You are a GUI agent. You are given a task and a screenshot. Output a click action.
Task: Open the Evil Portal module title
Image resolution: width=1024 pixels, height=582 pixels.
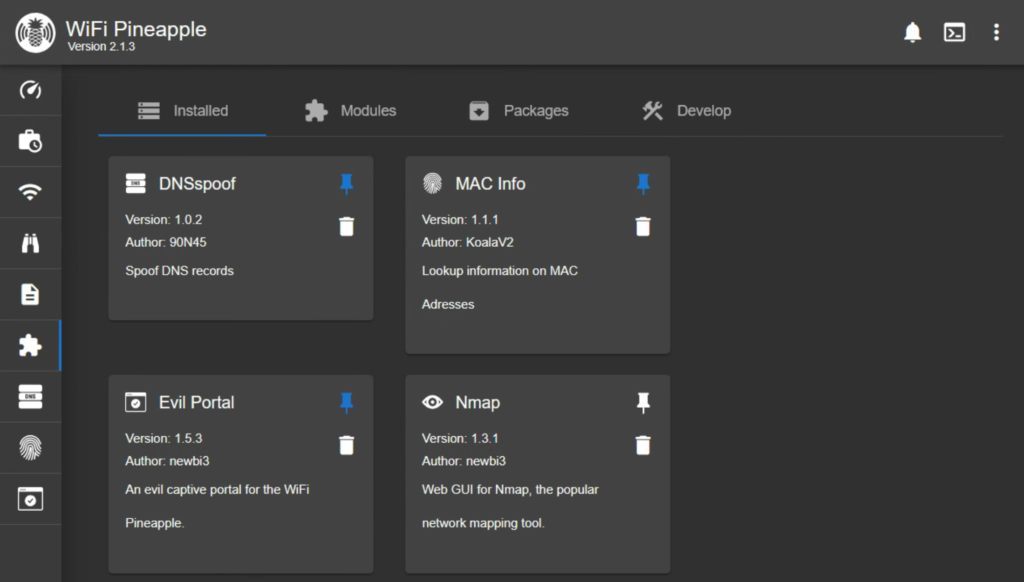tap(197, 402)
